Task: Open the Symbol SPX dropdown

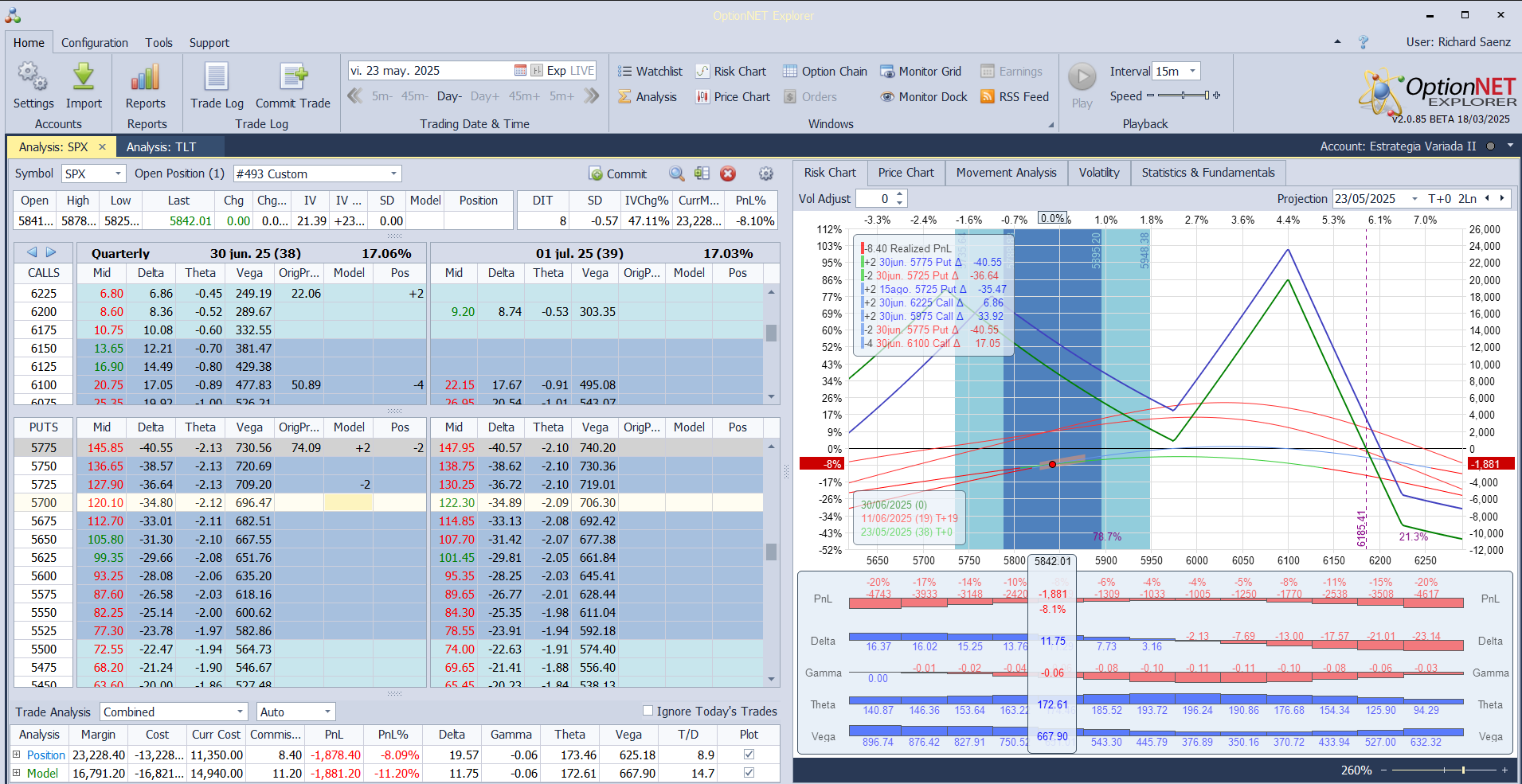Action: [119, 174]
